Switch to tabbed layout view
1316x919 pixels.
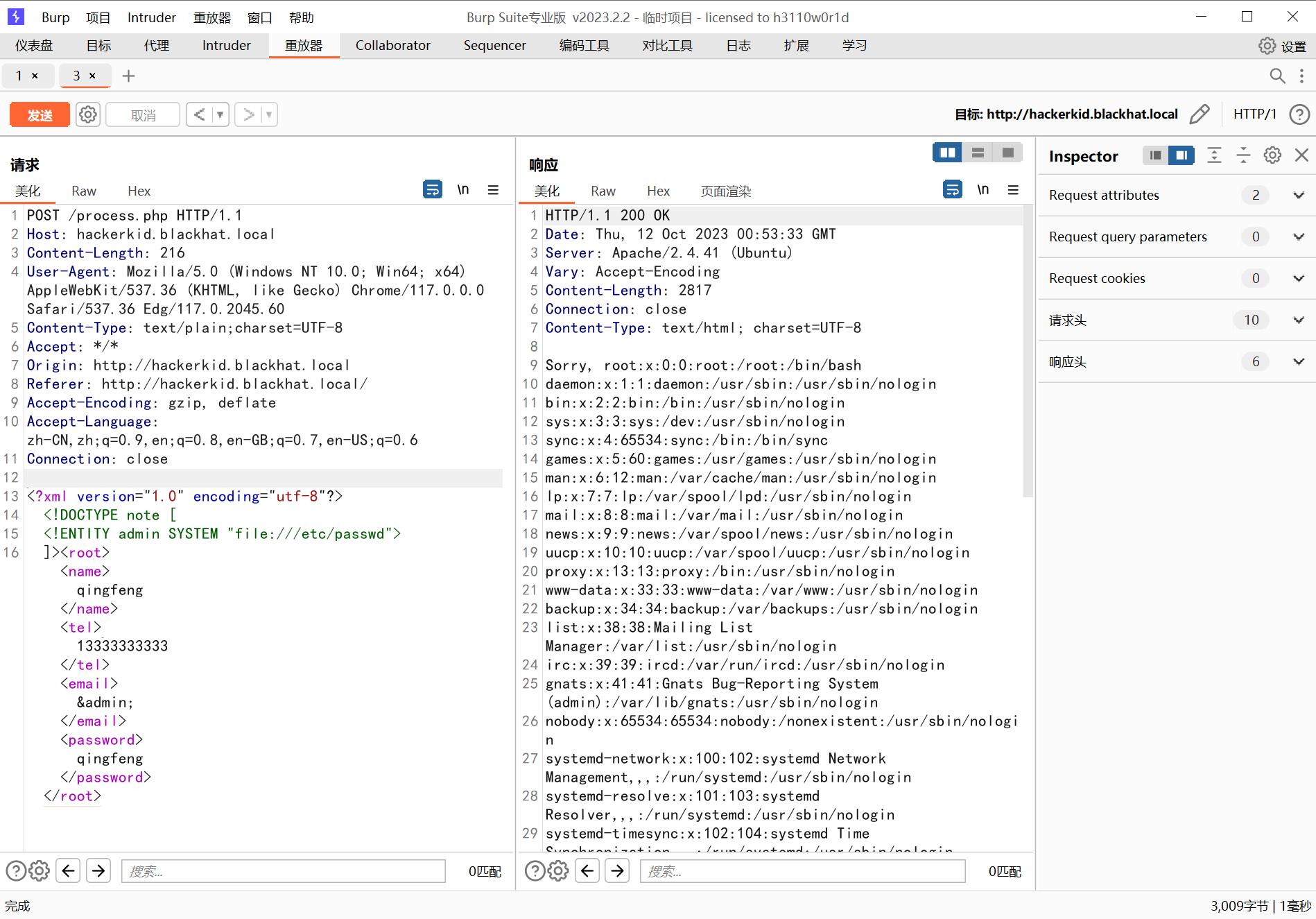pyautogui.click(x=1007, y=153)
